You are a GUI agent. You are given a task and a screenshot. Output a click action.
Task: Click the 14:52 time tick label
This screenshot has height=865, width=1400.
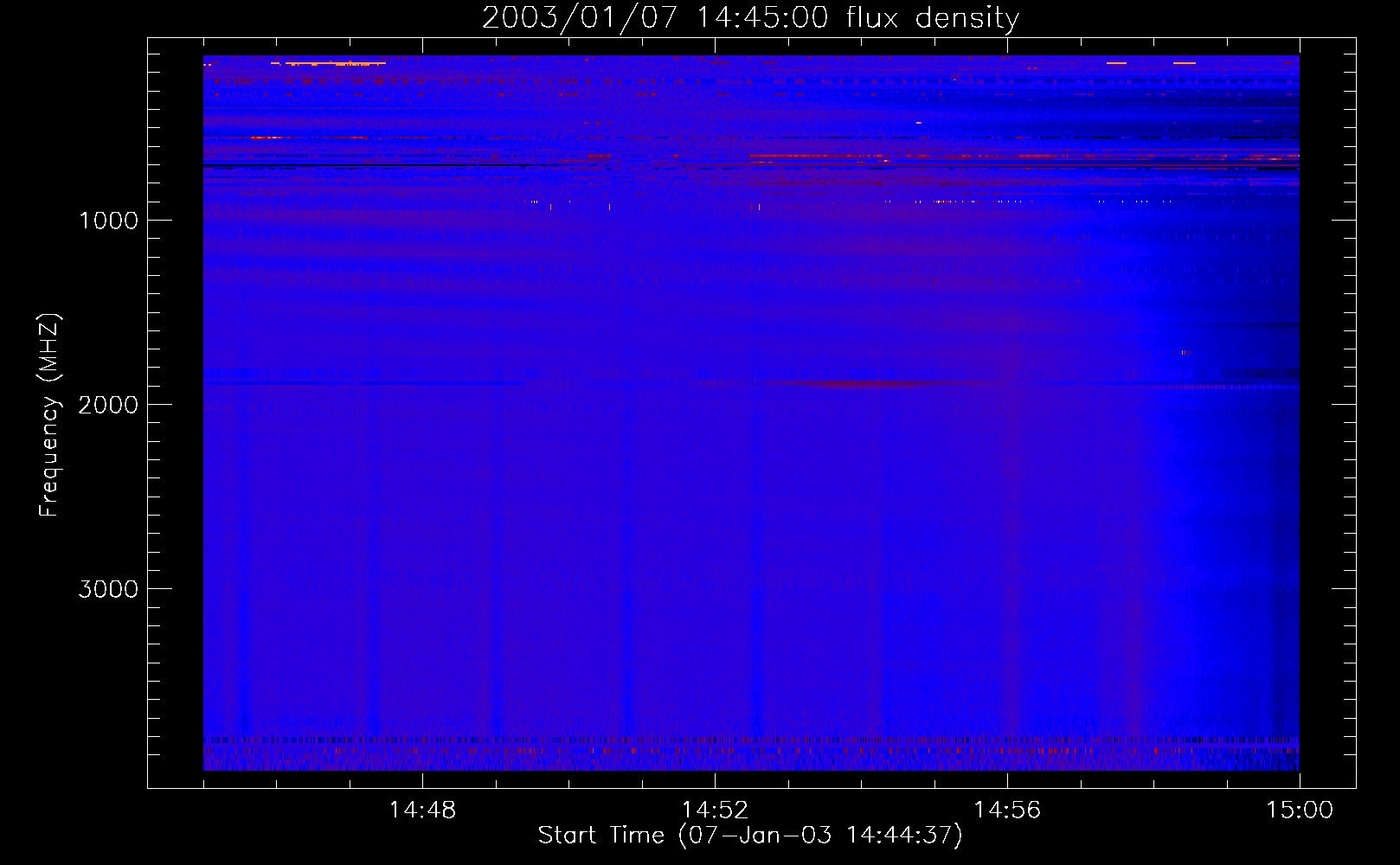click(x=715, y=811)
